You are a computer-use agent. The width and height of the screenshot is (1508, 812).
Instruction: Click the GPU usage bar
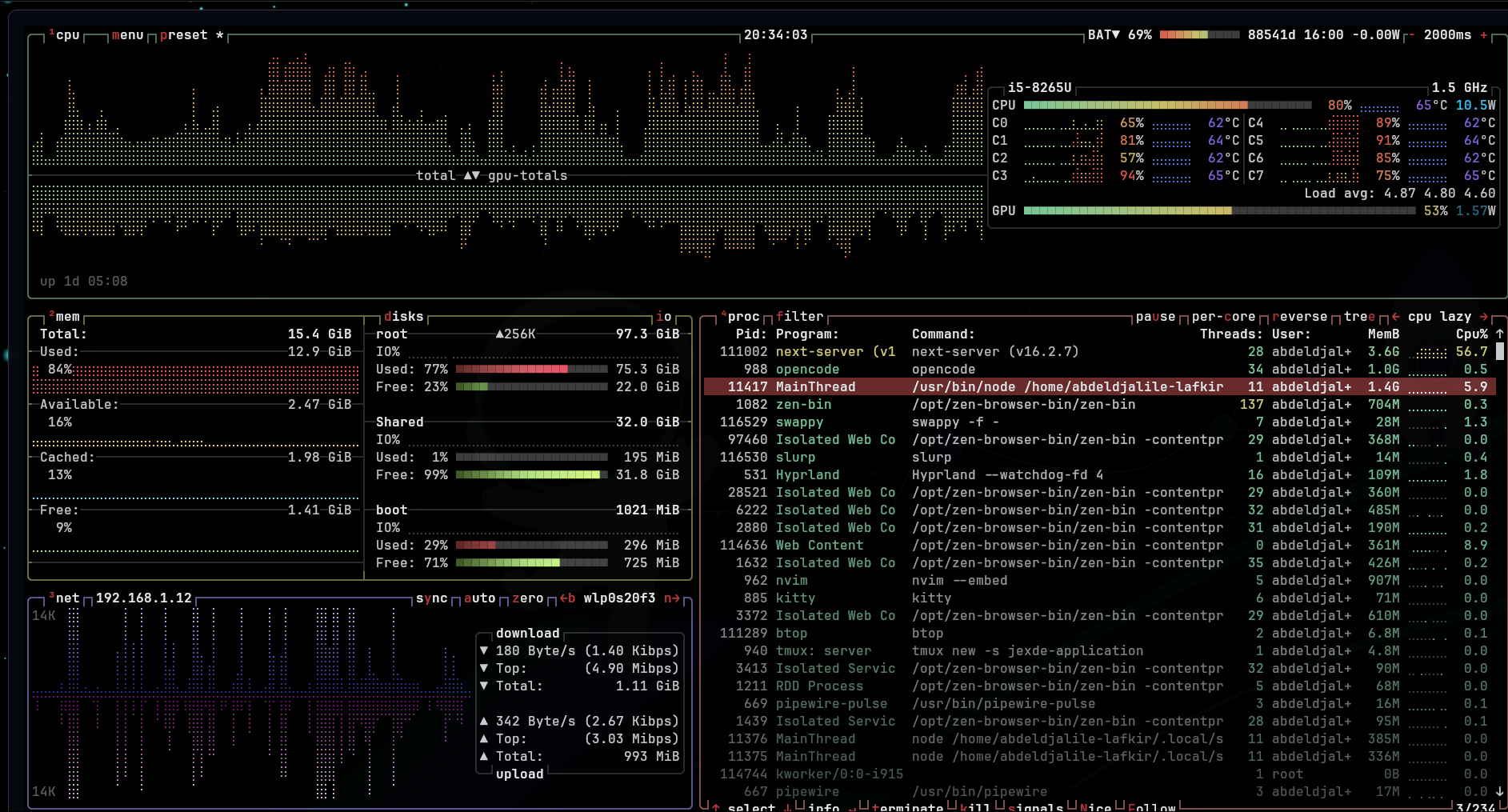pyautogui.click(x=1220, y=211)
